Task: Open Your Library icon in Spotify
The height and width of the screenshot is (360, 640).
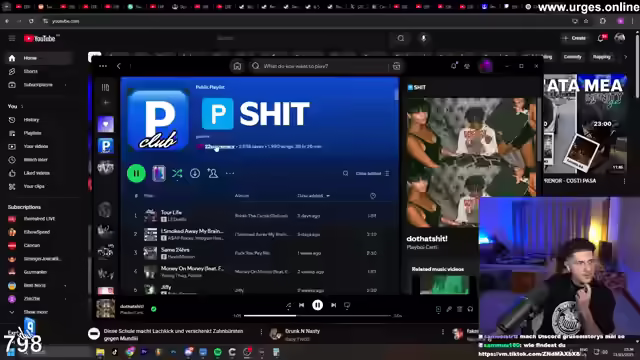Action: (105, 87)
